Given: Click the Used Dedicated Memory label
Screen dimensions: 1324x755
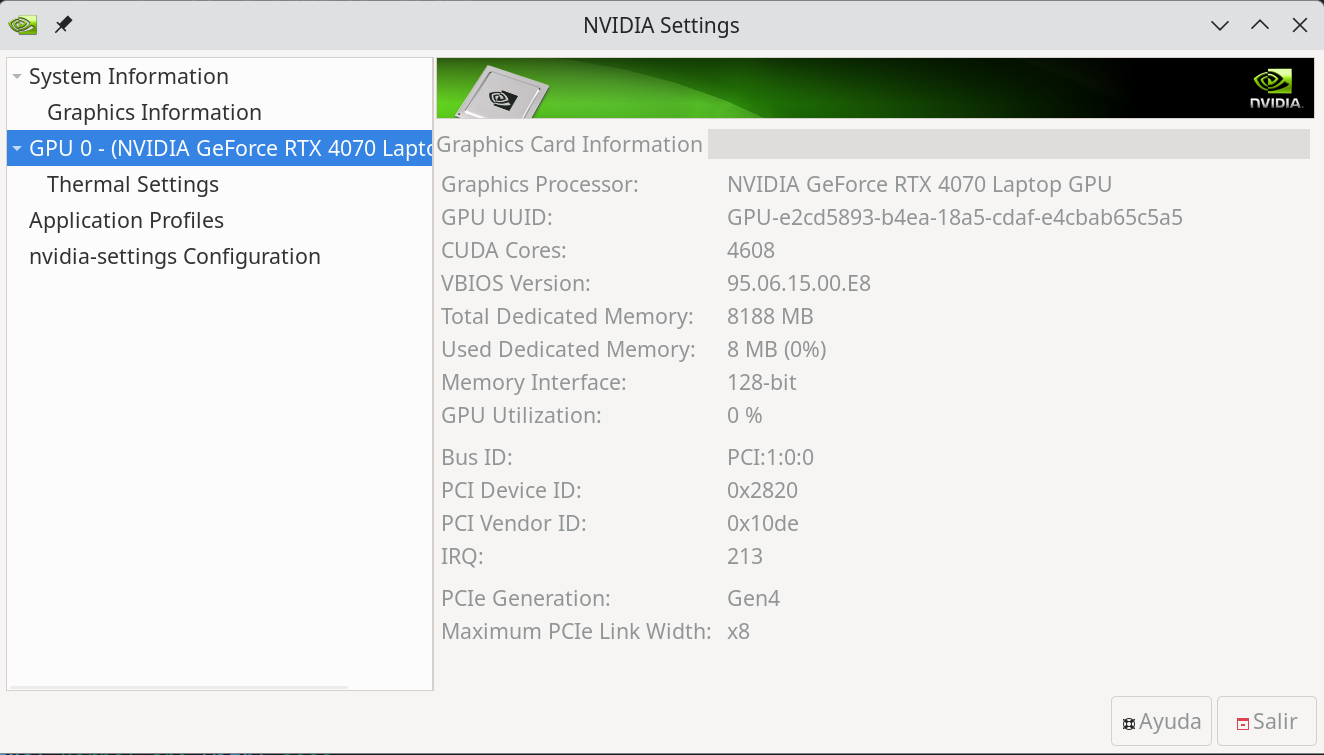Looking at the screenshot, I should point(568,349).
